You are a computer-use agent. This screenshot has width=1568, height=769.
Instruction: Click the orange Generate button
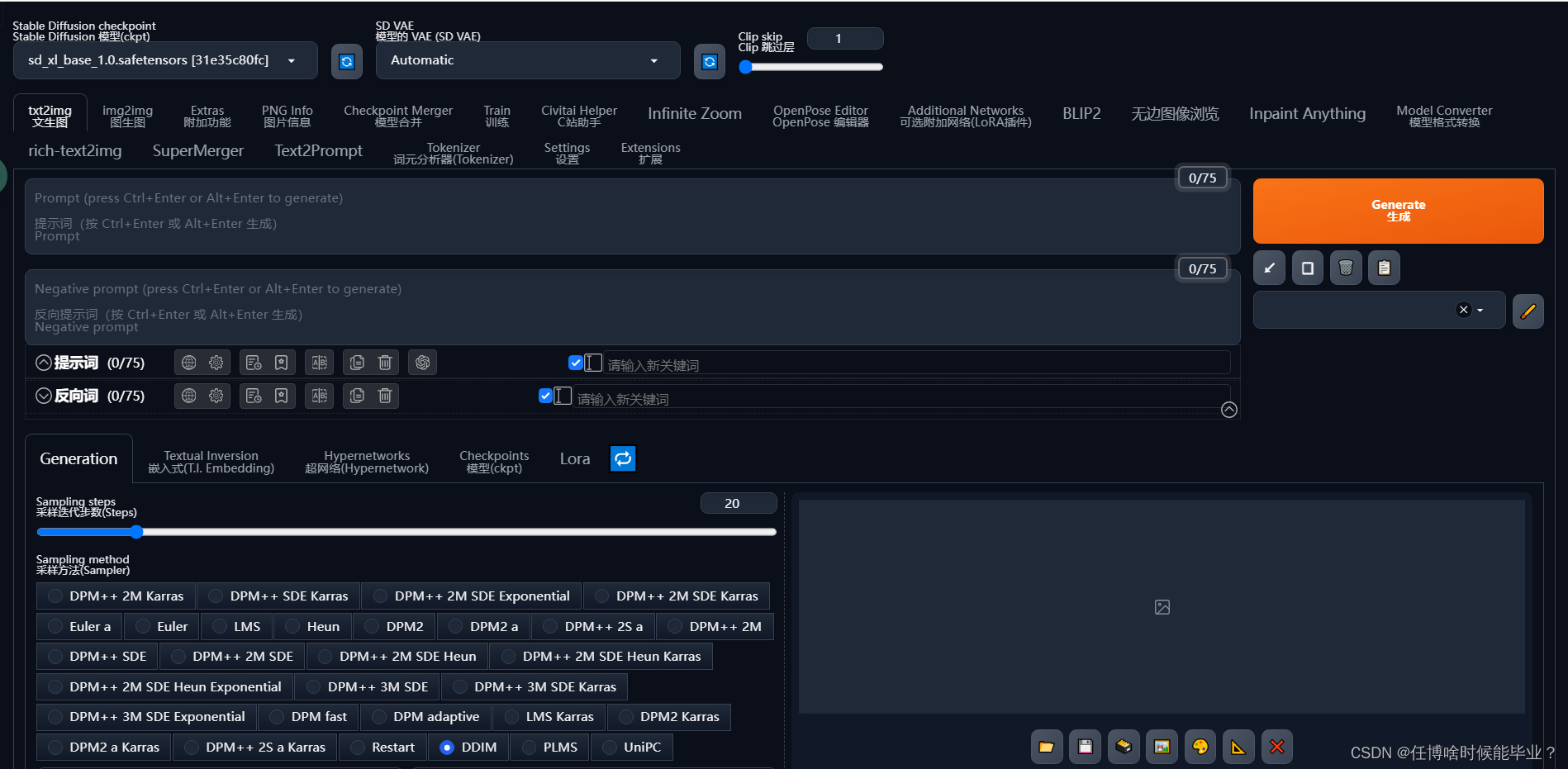[1398, 211]
